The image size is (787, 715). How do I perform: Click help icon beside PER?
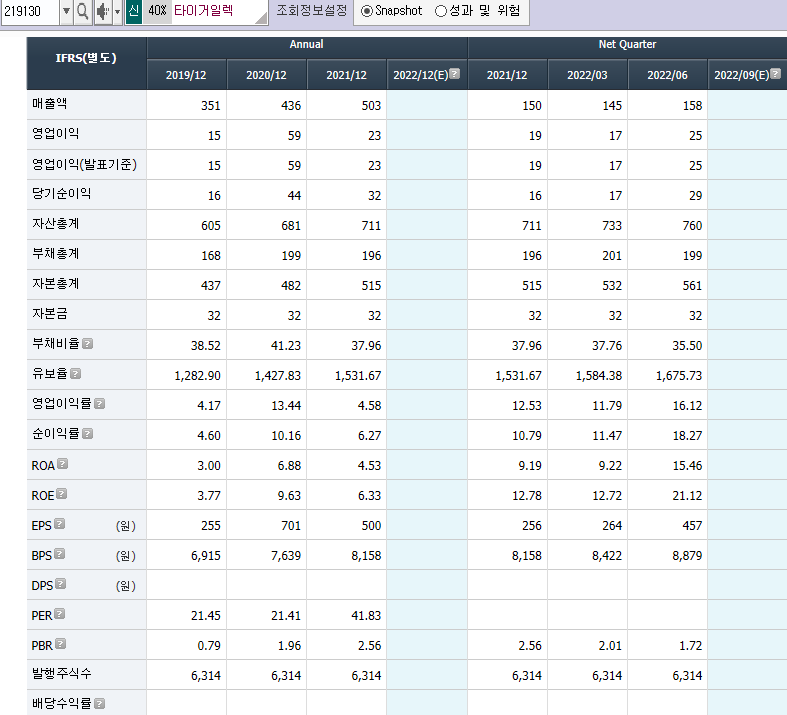59,614
